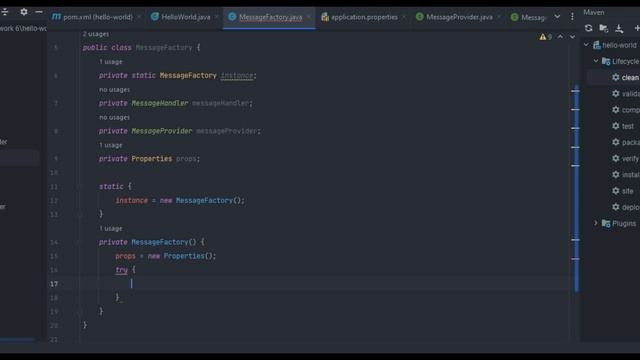Click '1 usage' hint above props field
The image size is (640, 360).
[x=111, y=145]
